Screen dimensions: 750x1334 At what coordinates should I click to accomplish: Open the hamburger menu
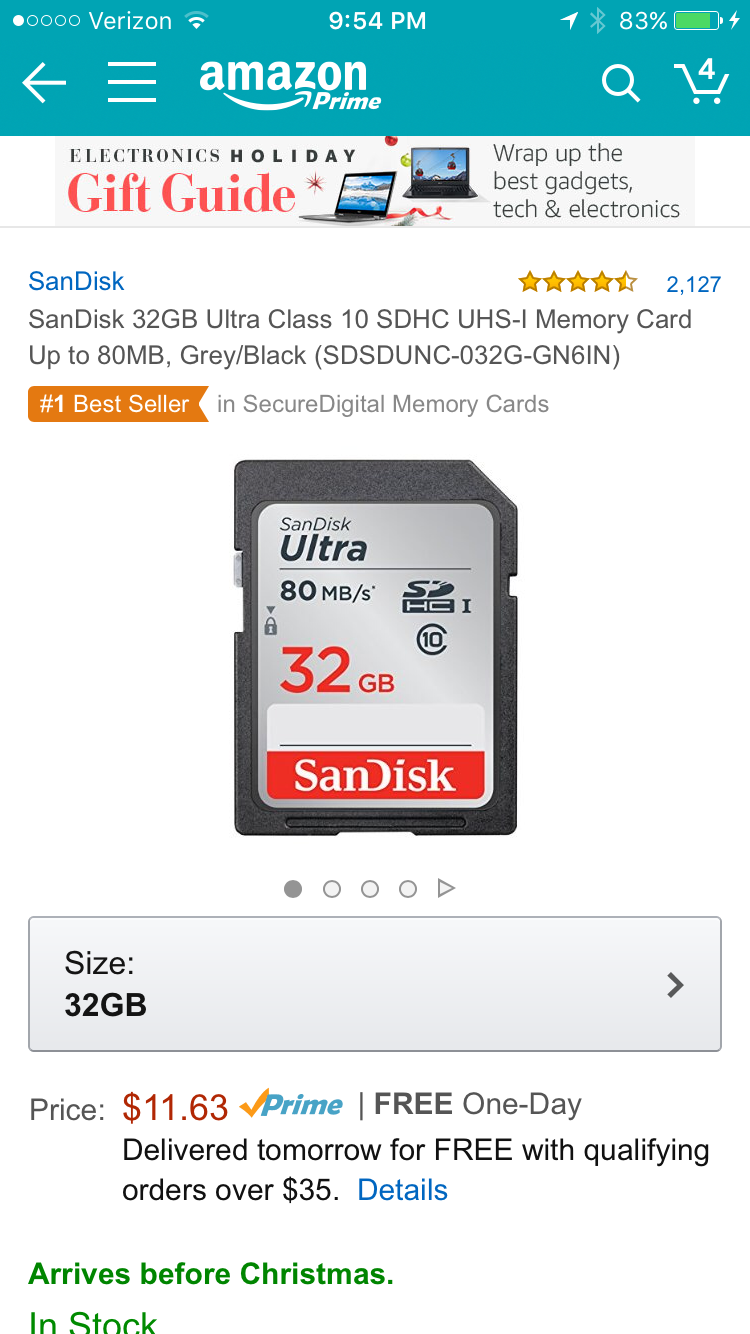coord(132,83)
